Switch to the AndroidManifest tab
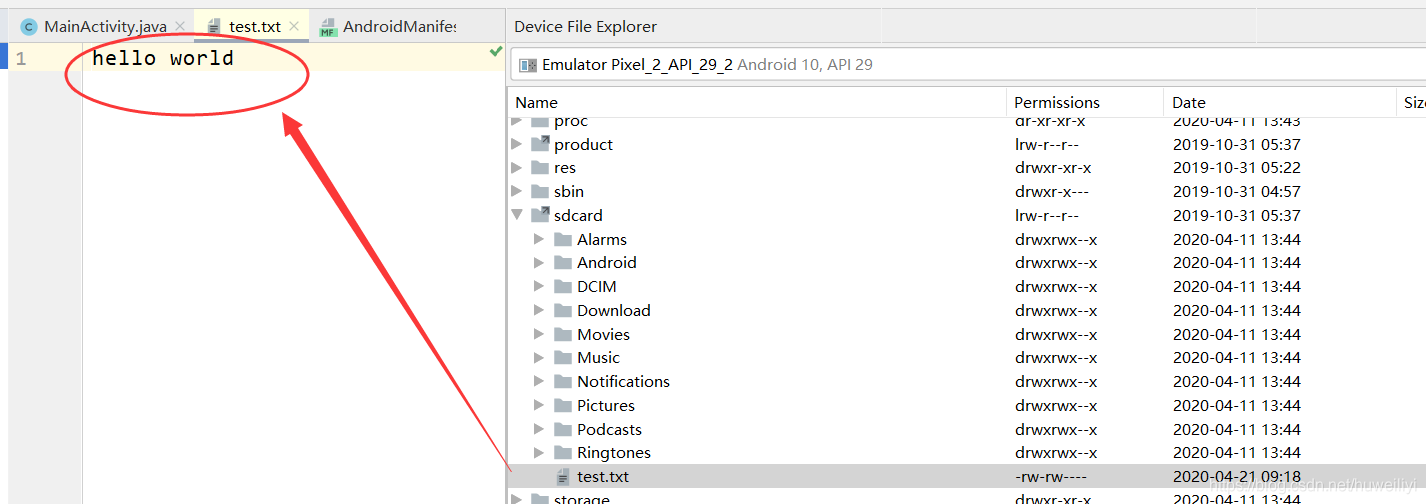The height and width of the screenshot is (504, 1426). (387, 27)
